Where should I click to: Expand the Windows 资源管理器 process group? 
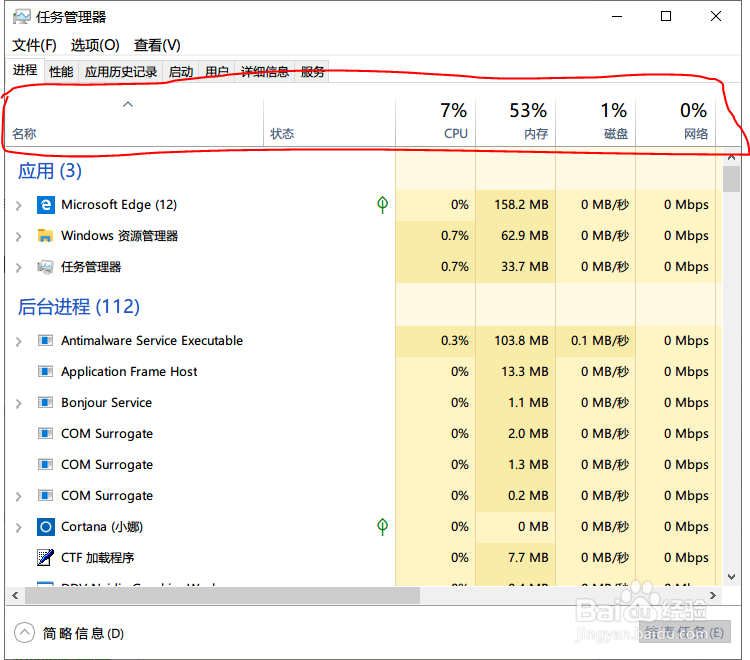click(x=19, y=236)
